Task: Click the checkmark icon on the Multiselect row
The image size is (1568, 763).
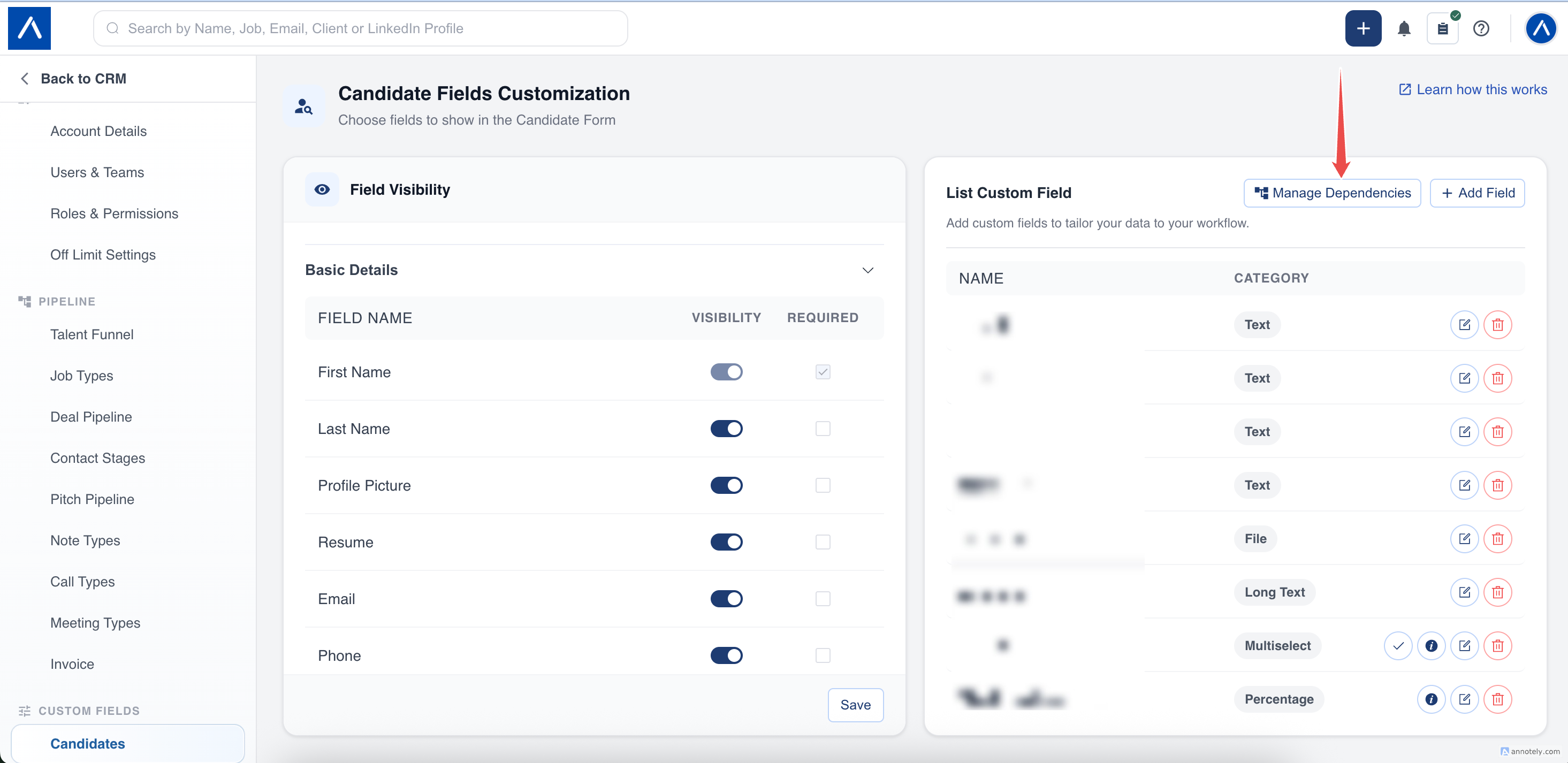Action: 1398,646
